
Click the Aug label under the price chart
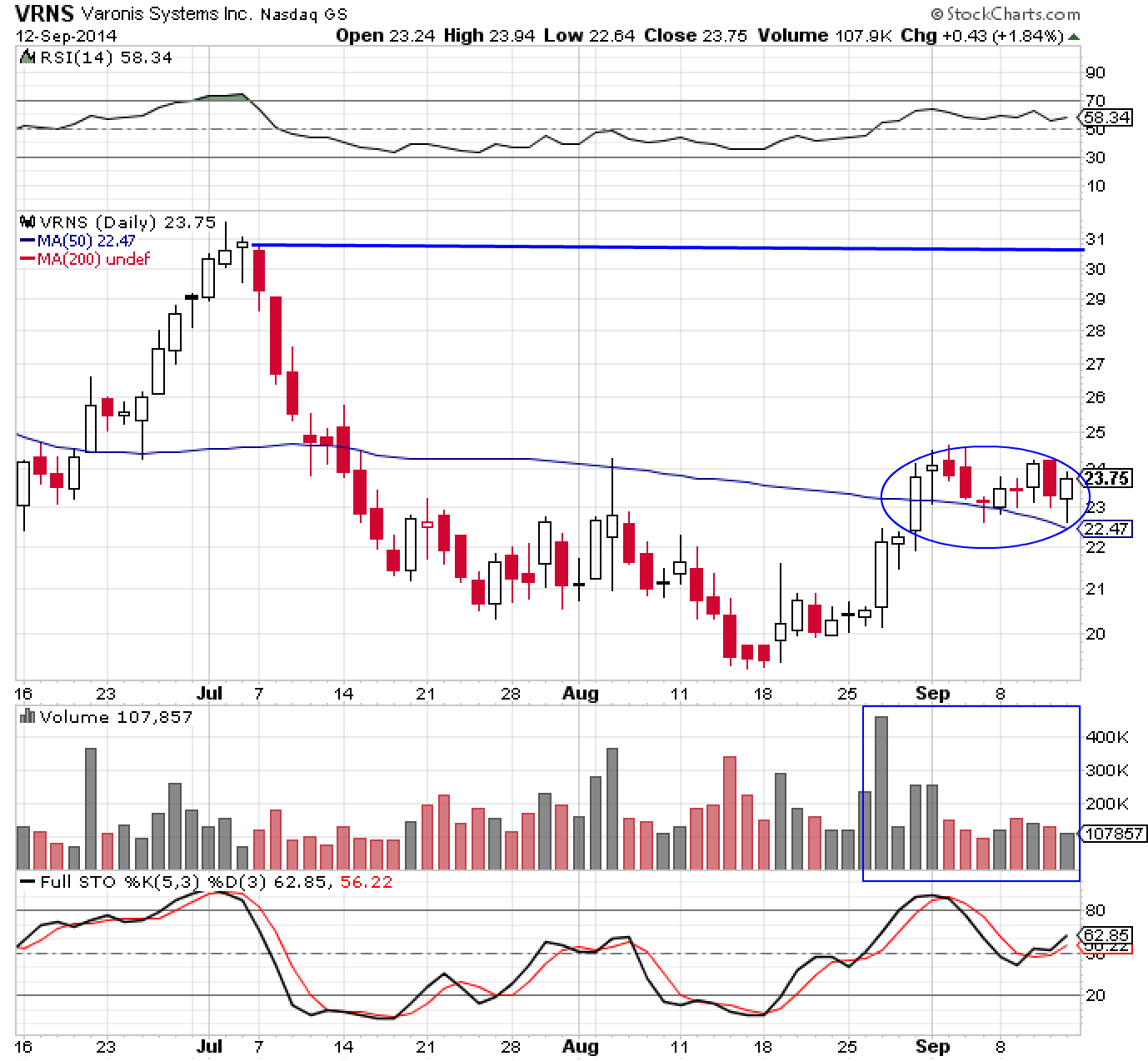(581, 694)
